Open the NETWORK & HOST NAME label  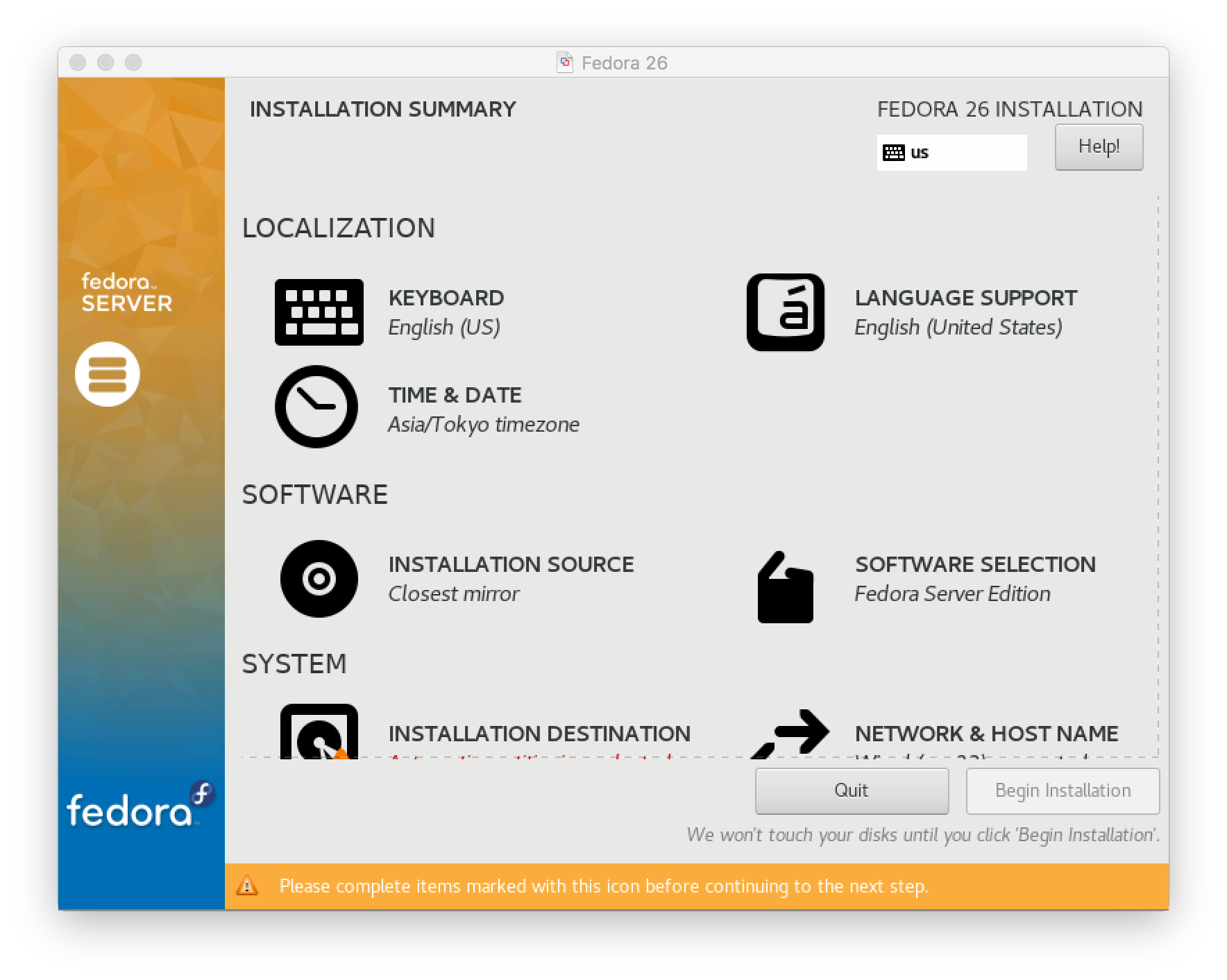(987, 734)
